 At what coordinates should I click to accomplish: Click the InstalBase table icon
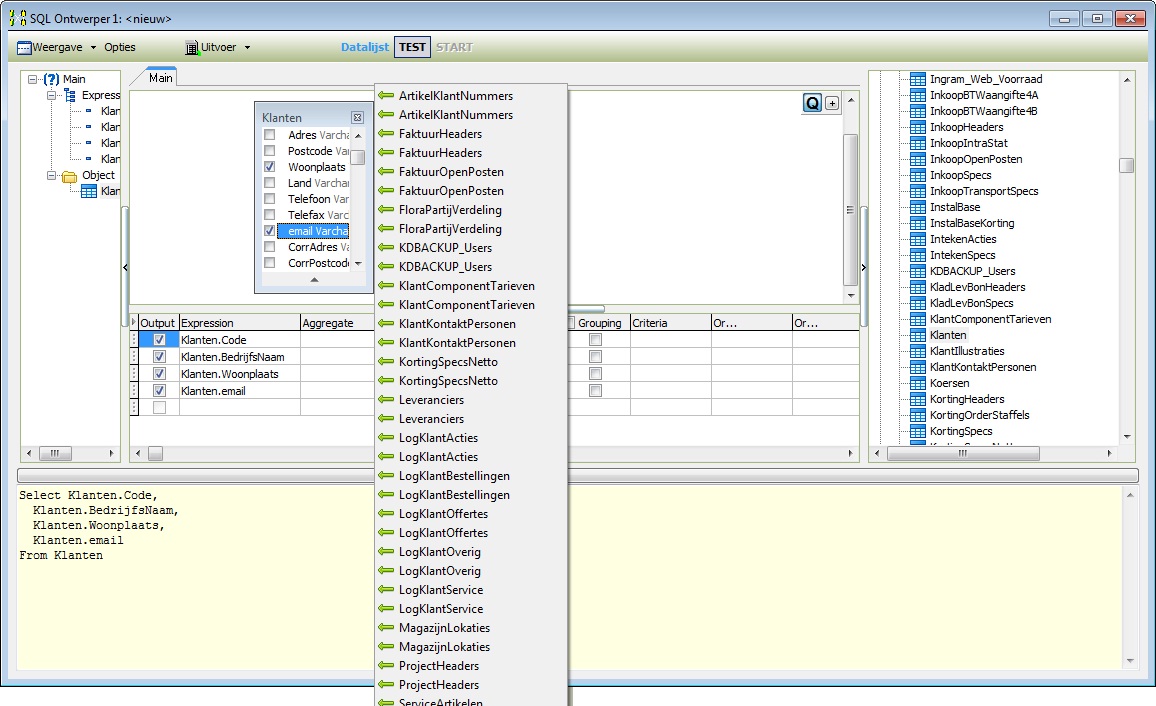pos(917,207)
